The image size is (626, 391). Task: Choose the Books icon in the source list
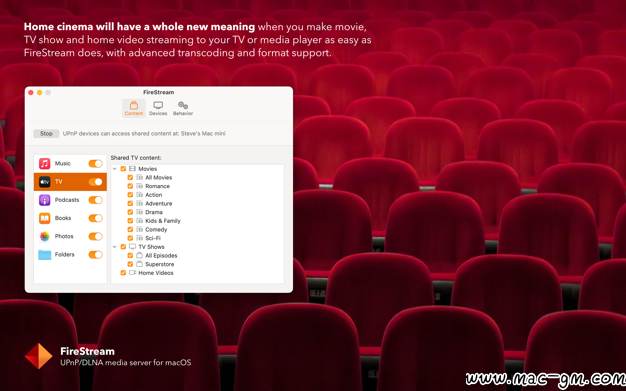44,218
